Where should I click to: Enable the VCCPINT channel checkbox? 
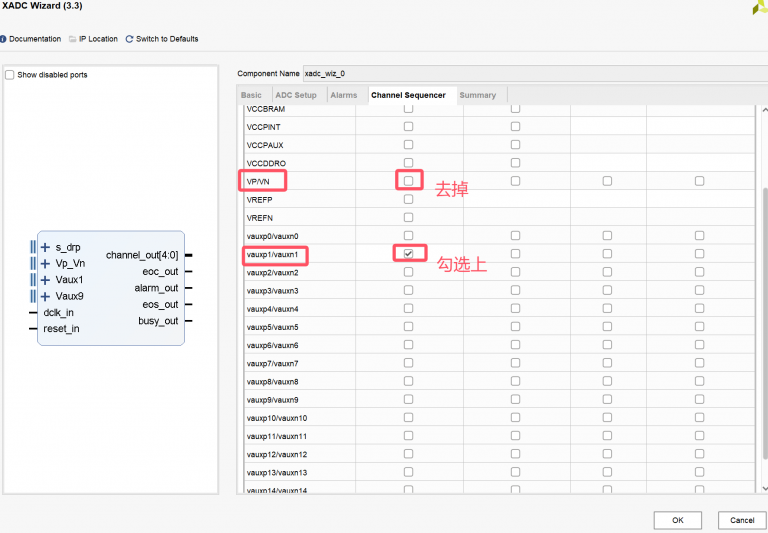(x=408, y=126)
